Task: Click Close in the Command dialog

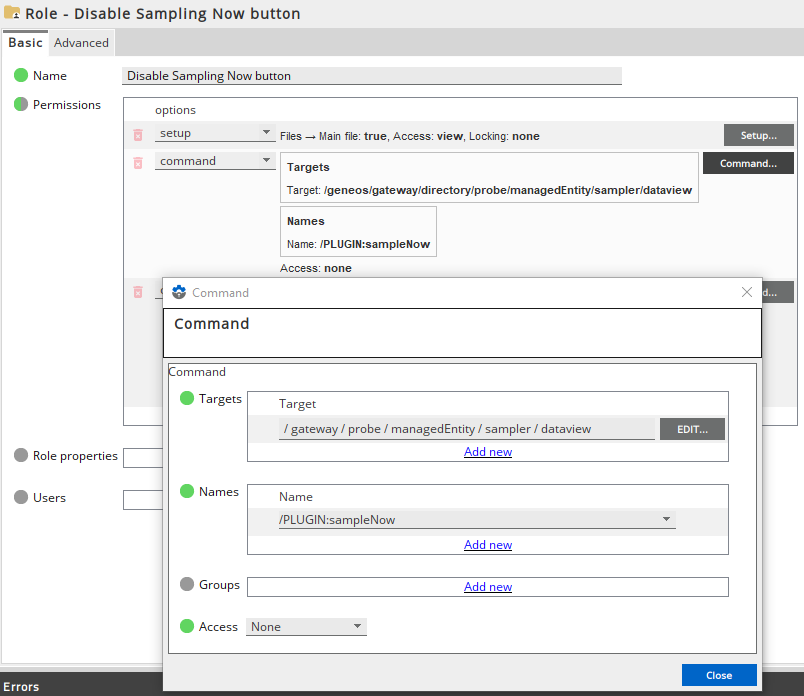Action: pos(719,675)
